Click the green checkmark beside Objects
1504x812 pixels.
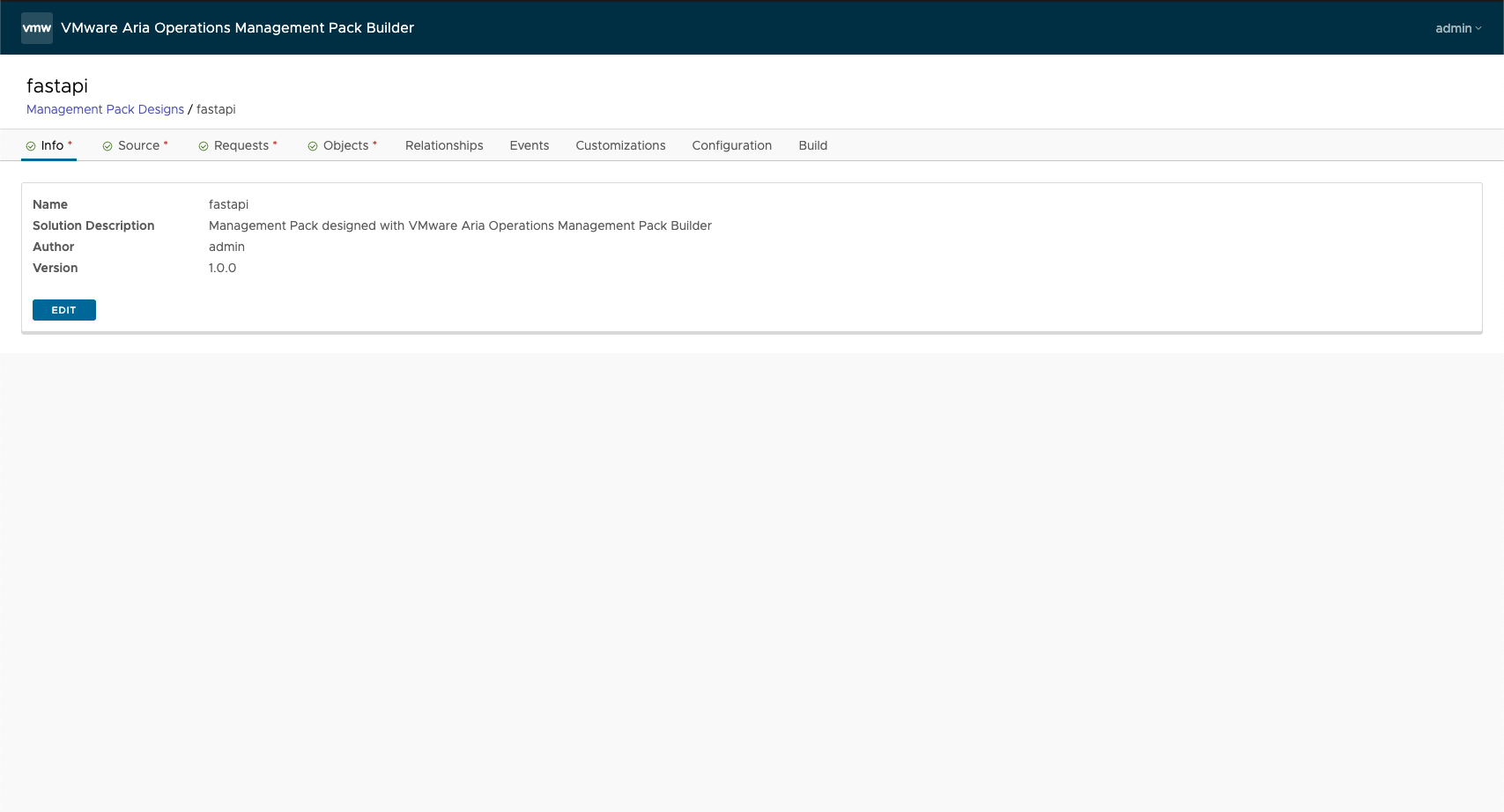pyautogui.click(x=313, y=146)
